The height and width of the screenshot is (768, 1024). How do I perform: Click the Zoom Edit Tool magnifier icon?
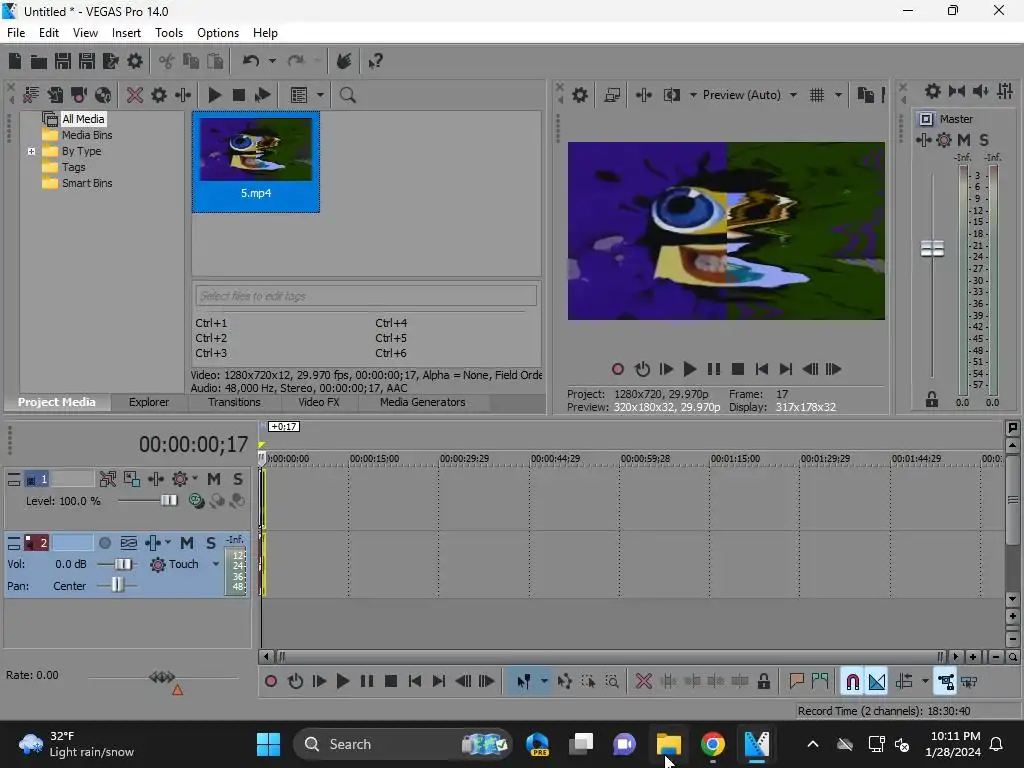(x=612, y=682)
